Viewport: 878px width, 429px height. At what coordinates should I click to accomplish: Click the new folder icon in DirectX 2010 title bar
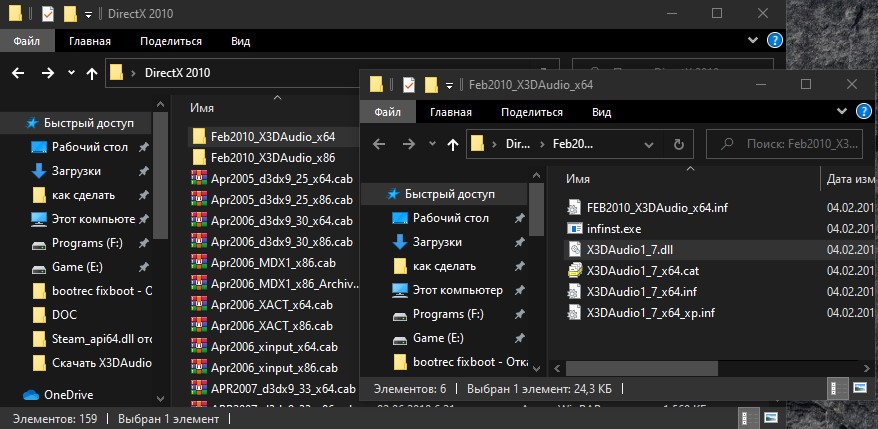point(70,13)
